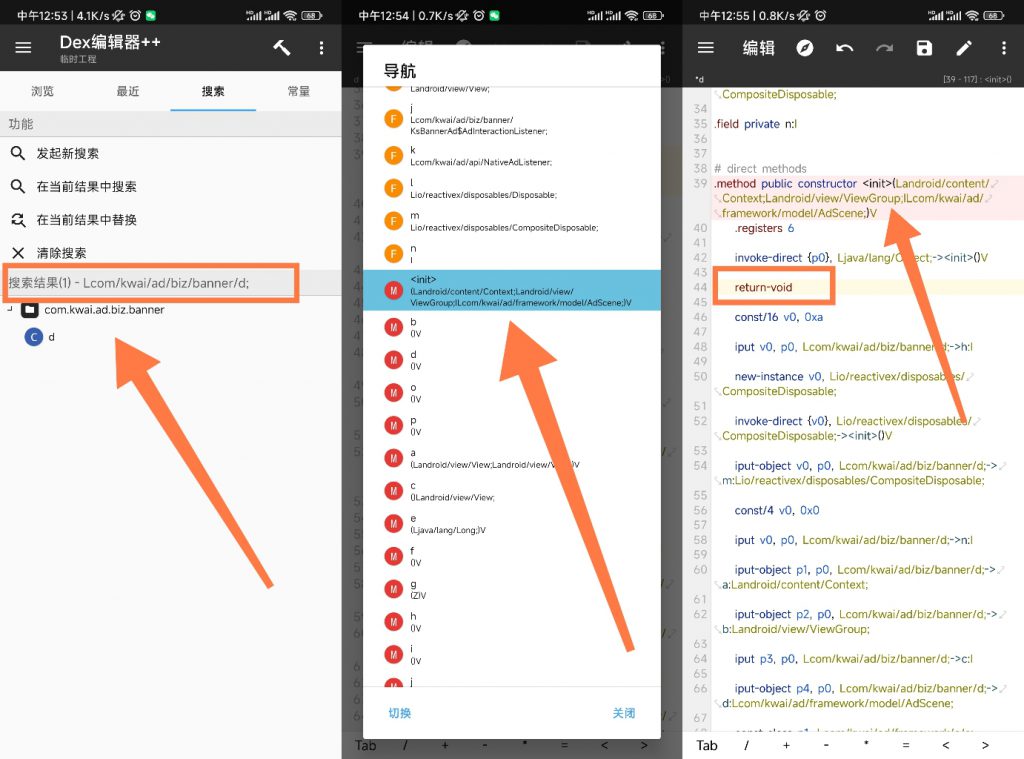The image size is (1024, 759).
Task: Open class d in search results
Action: click(x=50, y=337)
